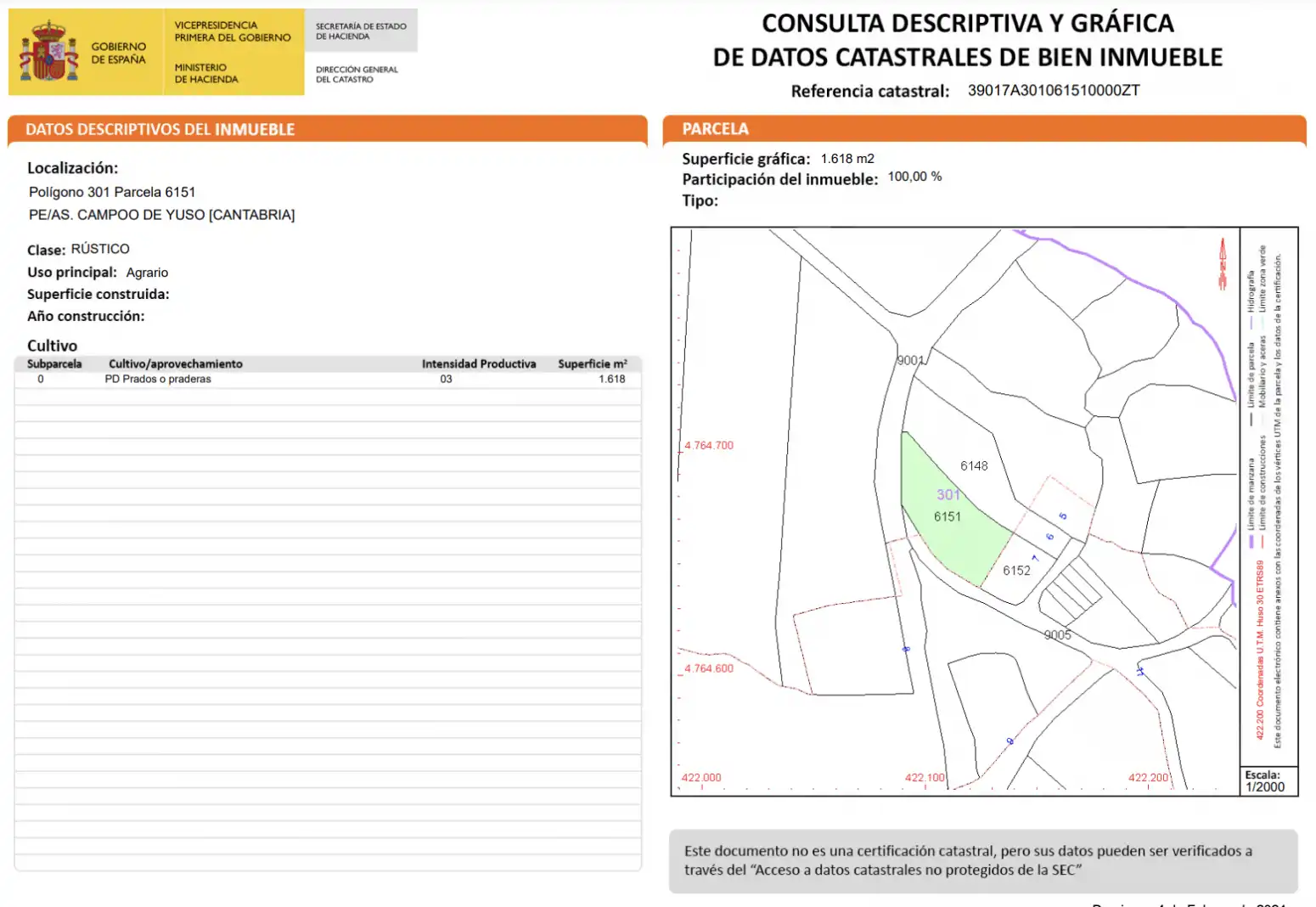Click the map label for parcel 6152
1316x907 pixels.
pos(1016,571)
